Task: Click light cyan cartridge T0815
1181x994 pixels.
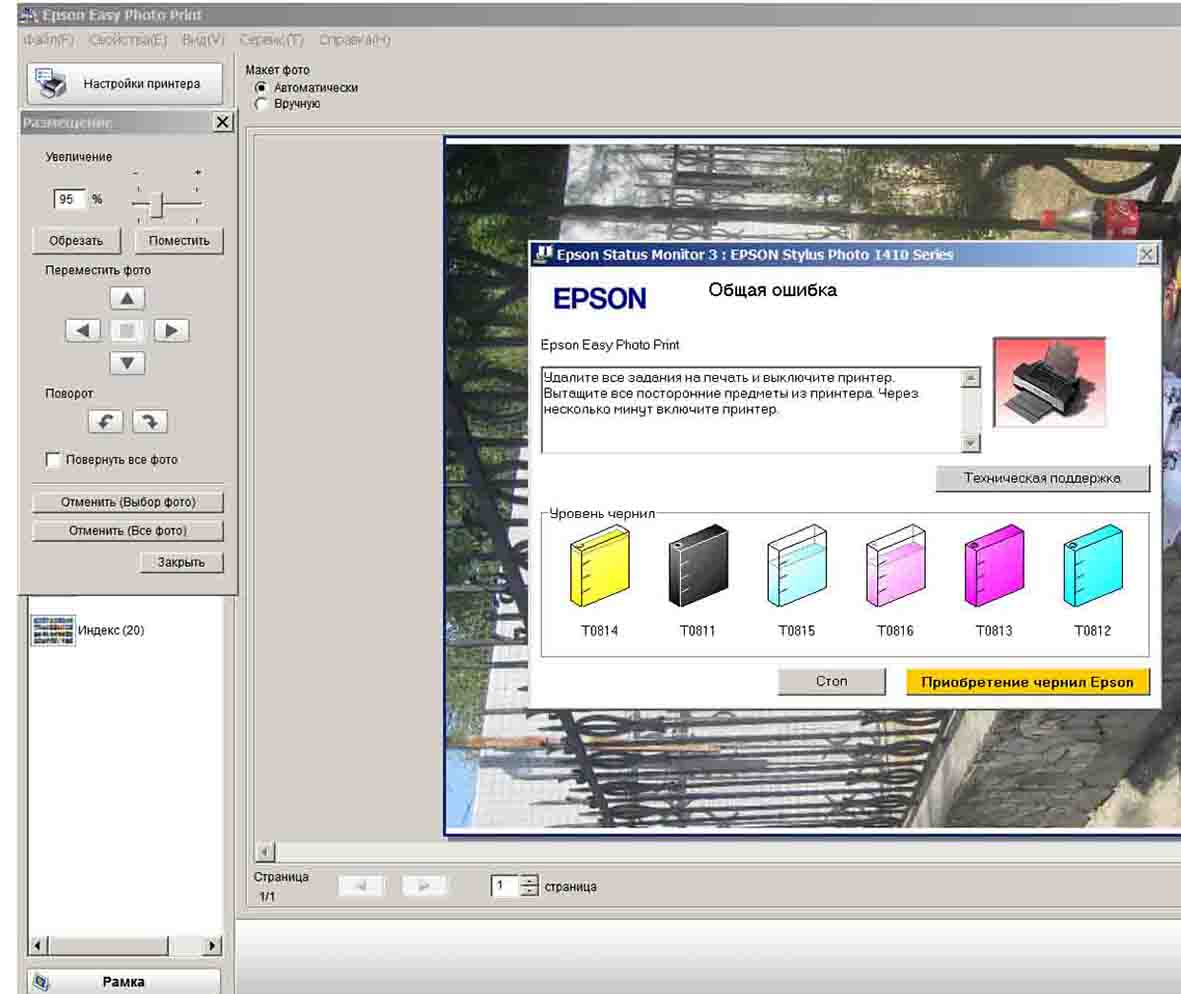Action: [x=797, y=566]
